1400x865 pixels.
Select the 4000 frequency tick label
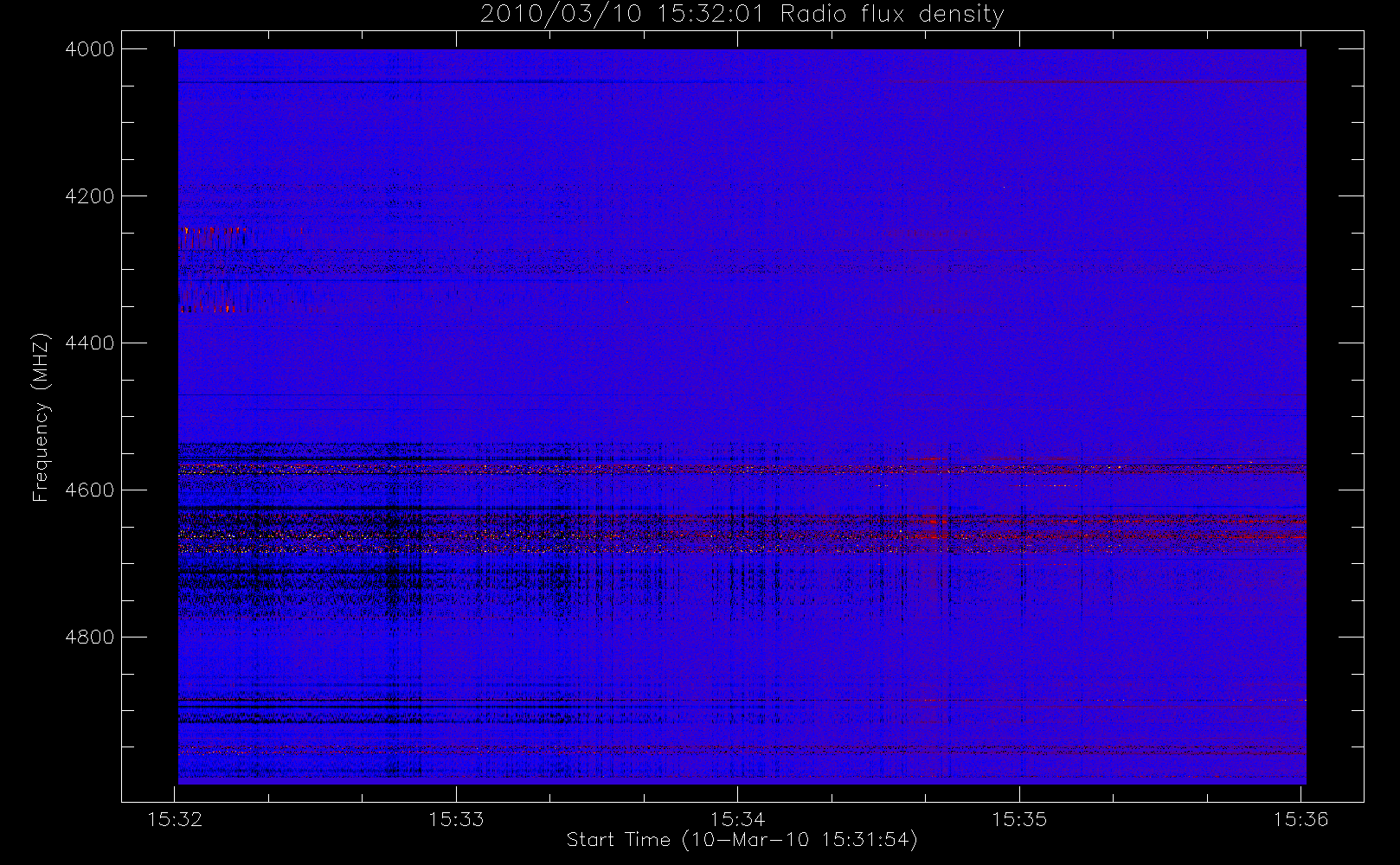[90, 49]
